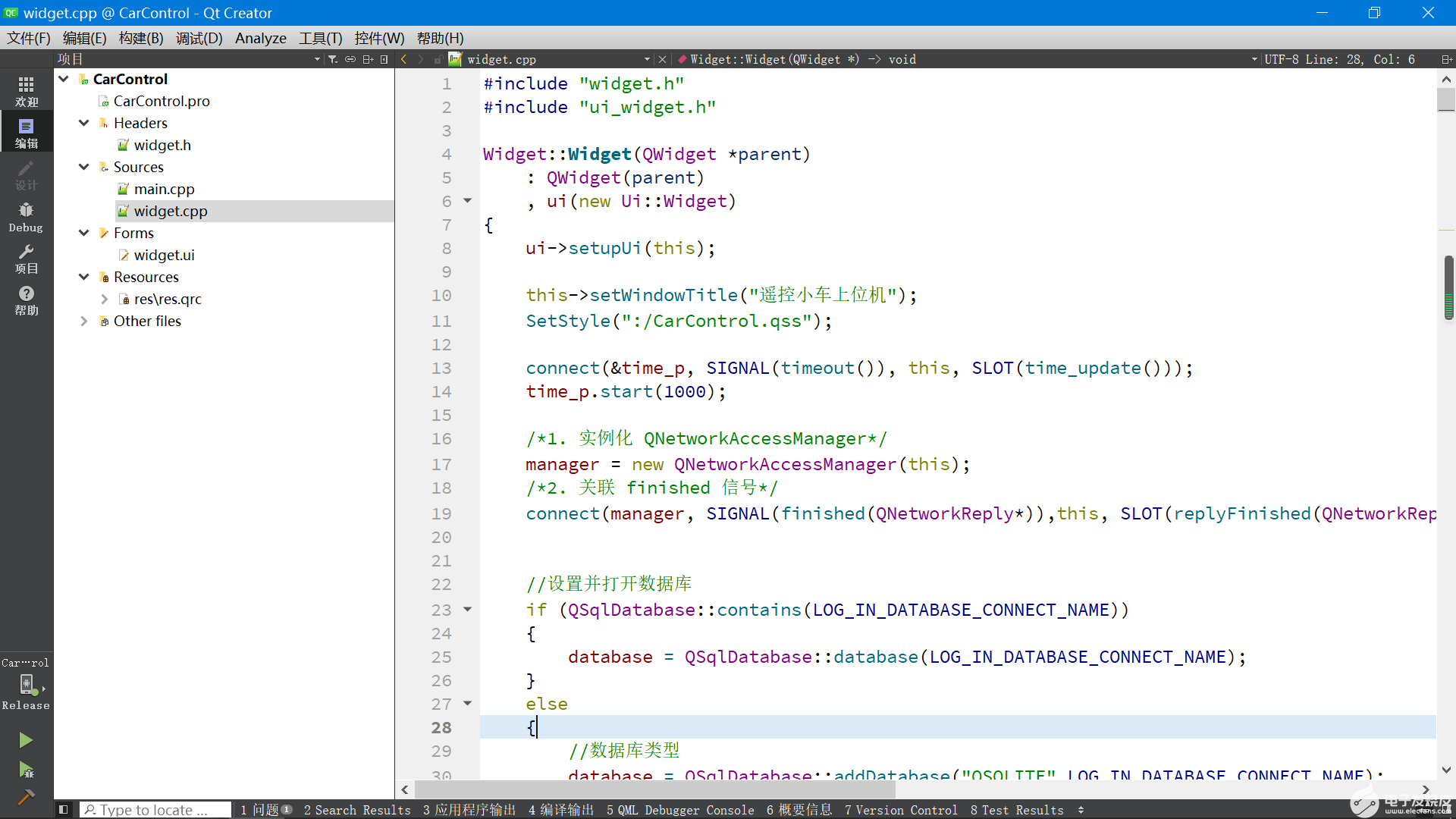Image resolution: width=1456 pixels, height=819 pixels.
Task: Toggle line 23 code folding arrow
Action: [467, 608]
